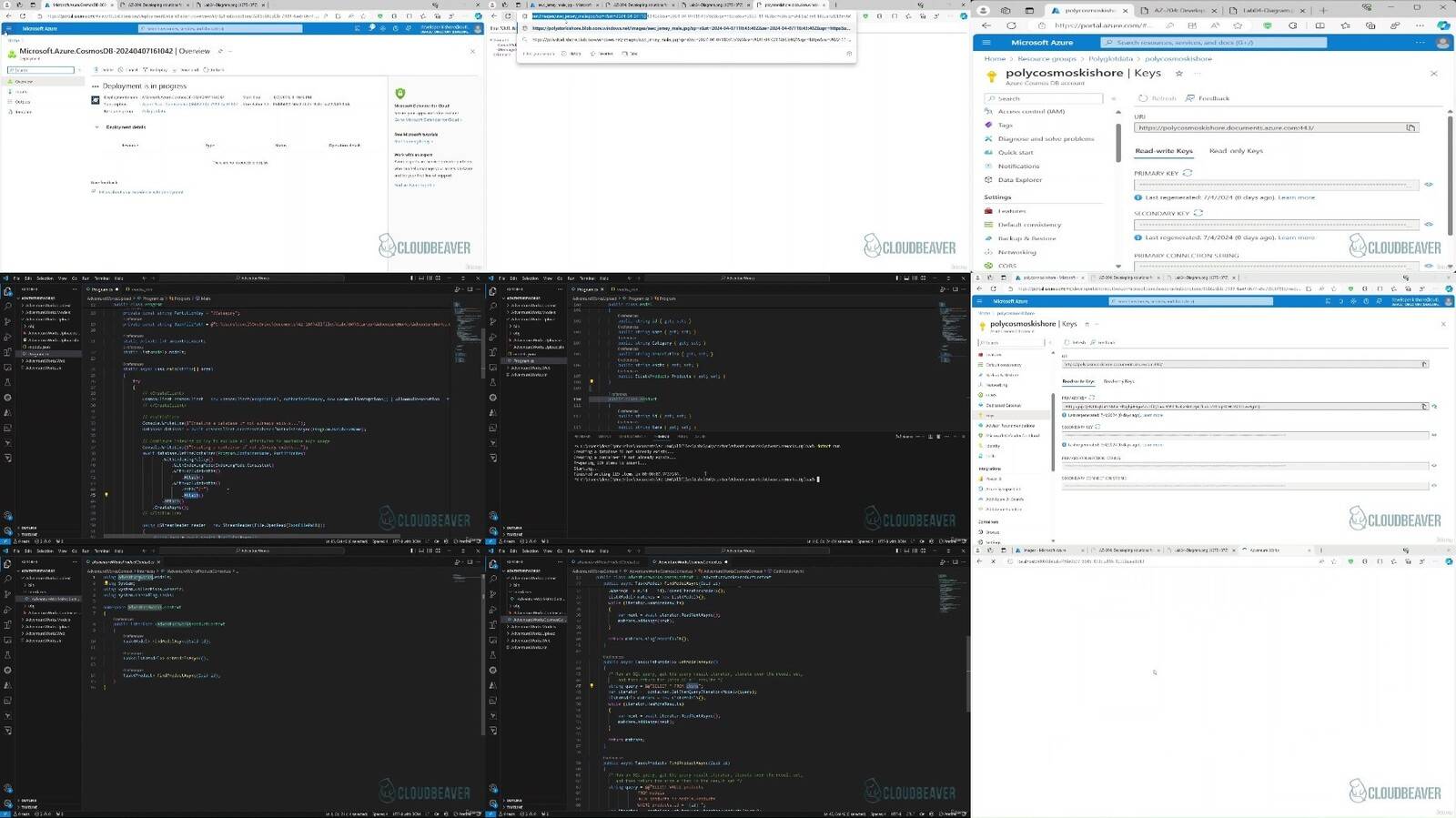The image size is (1456, 818).
Task: Collapse the sidebar menu in the top-right Keys window
Action: click(x=1113, y=98)
